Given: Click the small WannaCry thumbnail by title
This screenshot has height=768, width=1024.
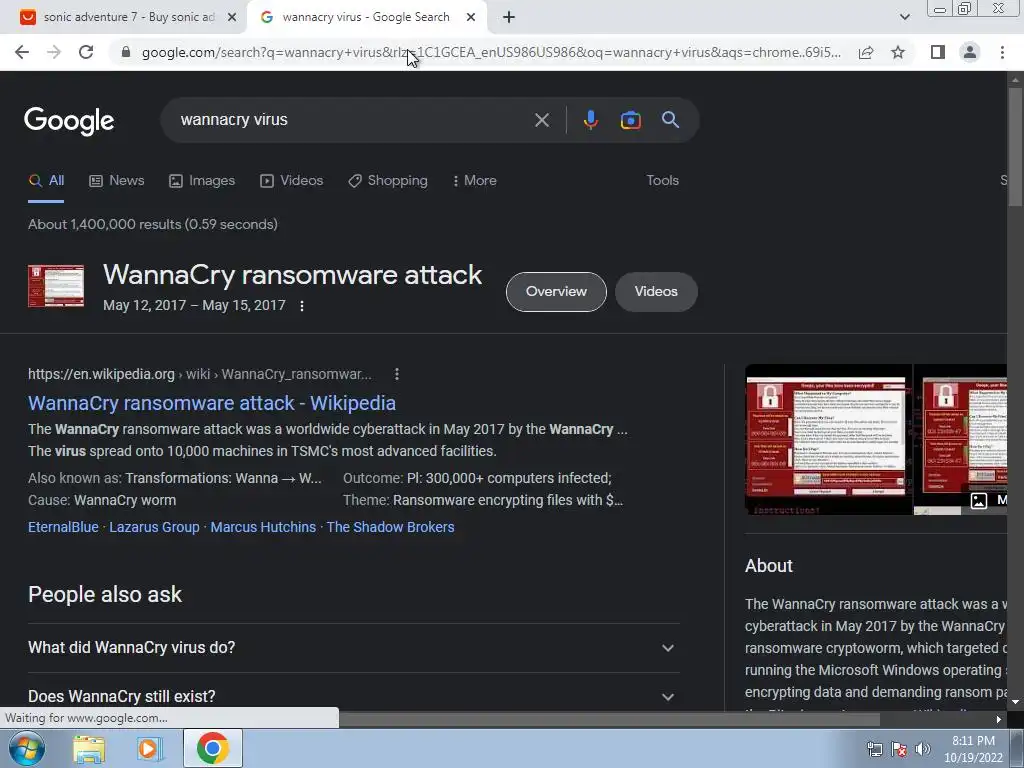Looking at the screenshot, I should point(56,286).
